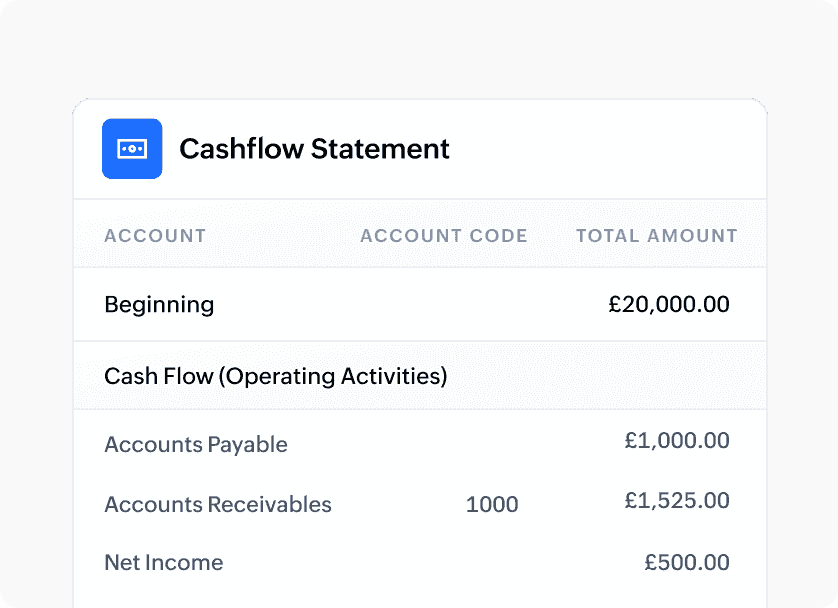838x608 pixels.
Task: Click the ACCOUNT column header
Action: [x=155, y=236]
